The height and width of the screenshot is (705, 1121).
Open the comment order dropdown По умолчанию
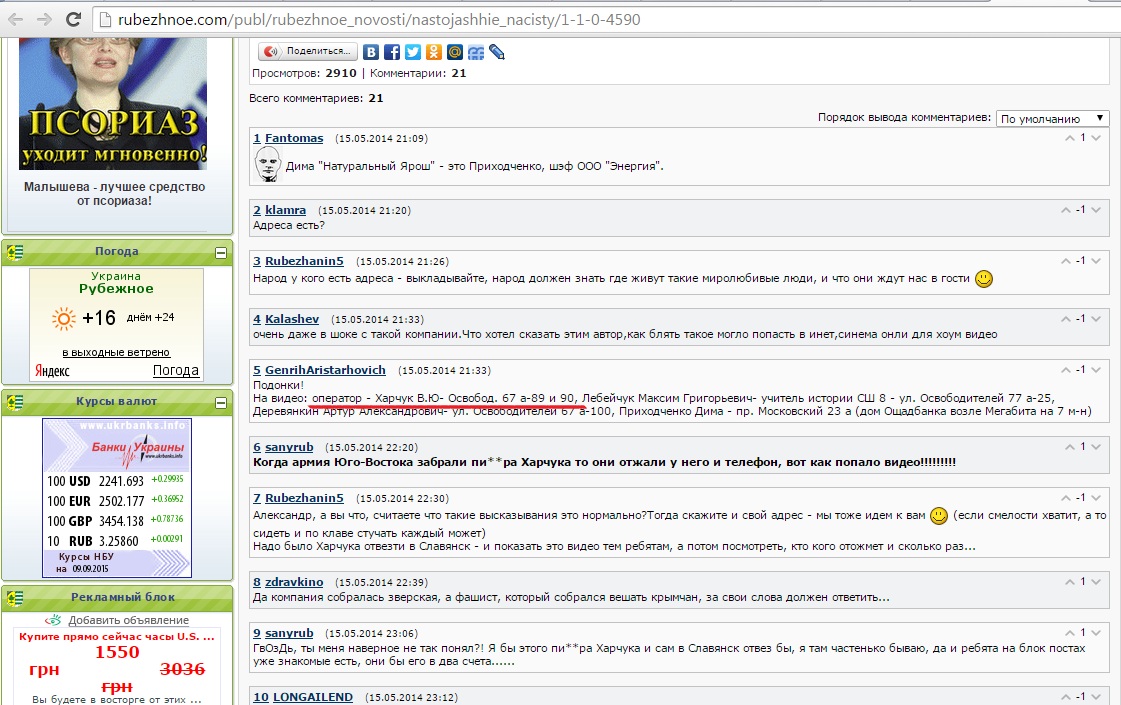click(x=1052, y=119)
